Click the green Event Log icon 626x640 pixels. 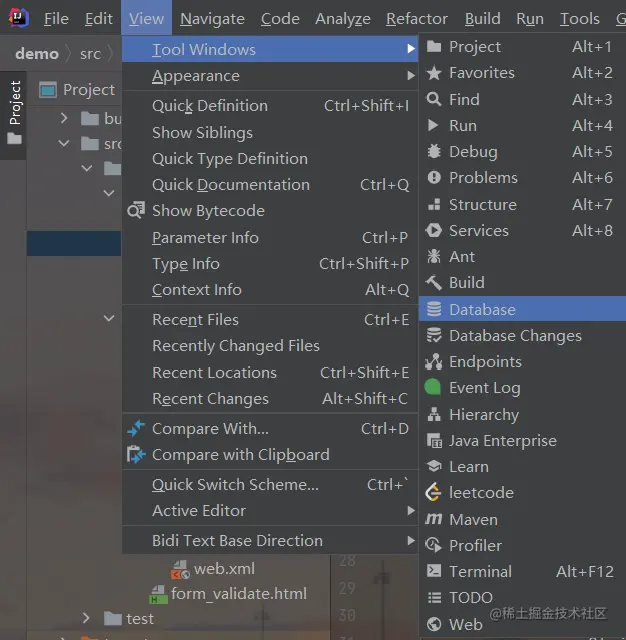pos(433,387)
